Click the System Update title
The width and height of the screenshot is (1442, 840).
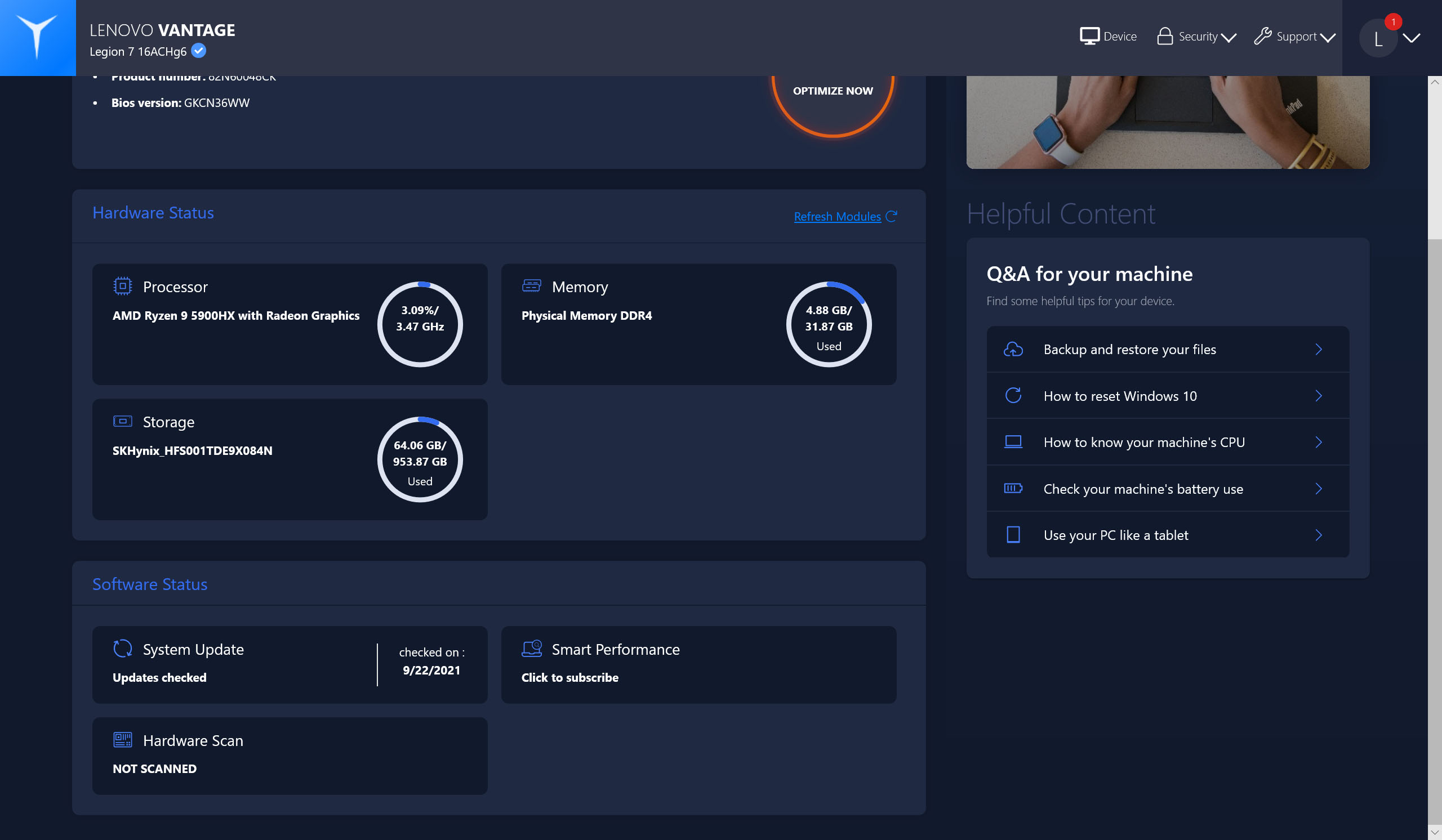(193, 649)
